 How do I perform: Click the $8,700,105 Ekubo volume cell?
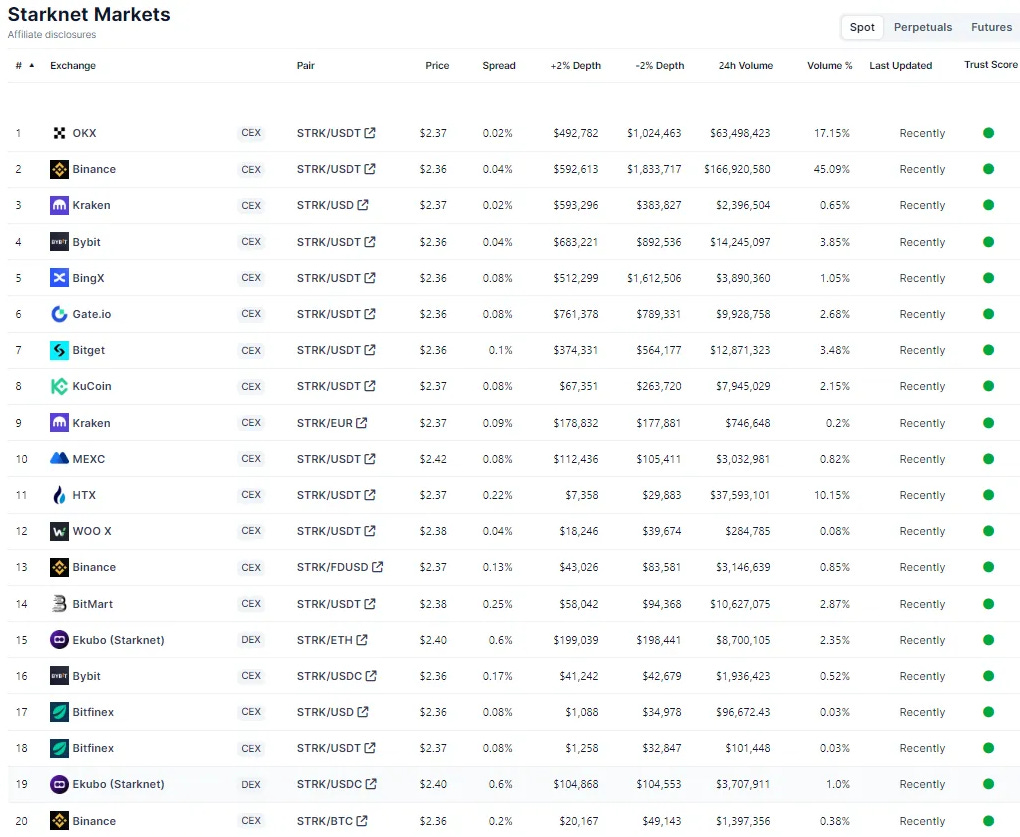coord(743,640)
